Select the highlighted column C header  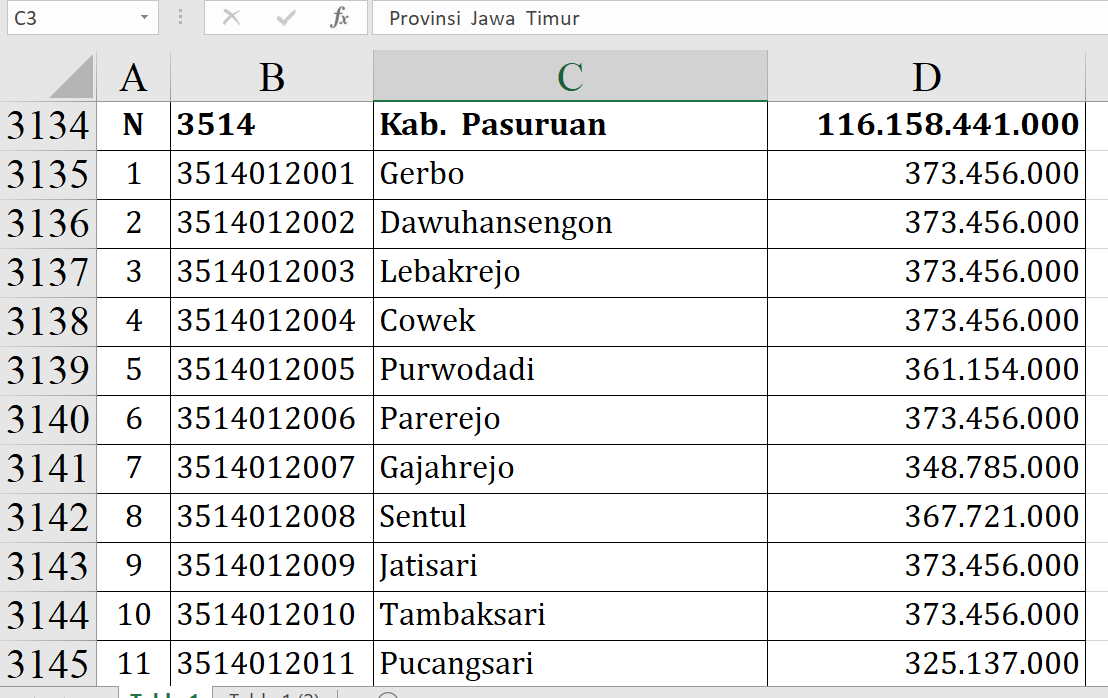pos(570,77)
